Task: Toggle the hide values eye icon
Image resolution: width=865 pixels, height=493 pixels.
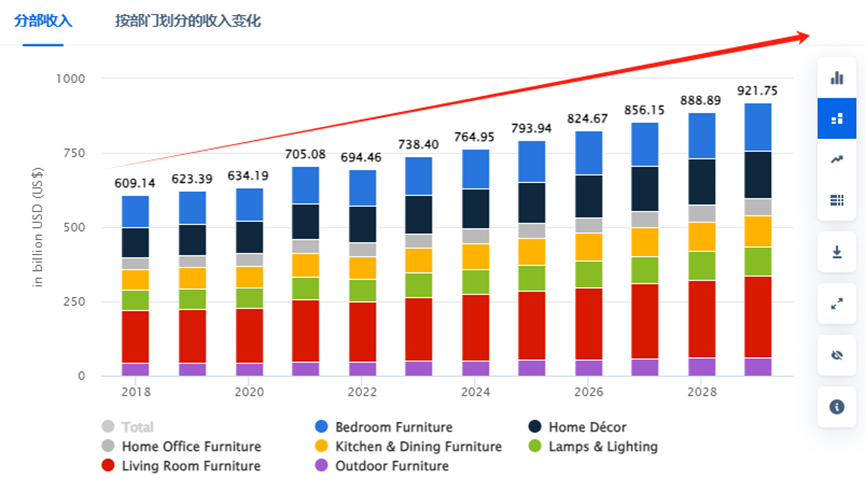Action: pos(837,354)
